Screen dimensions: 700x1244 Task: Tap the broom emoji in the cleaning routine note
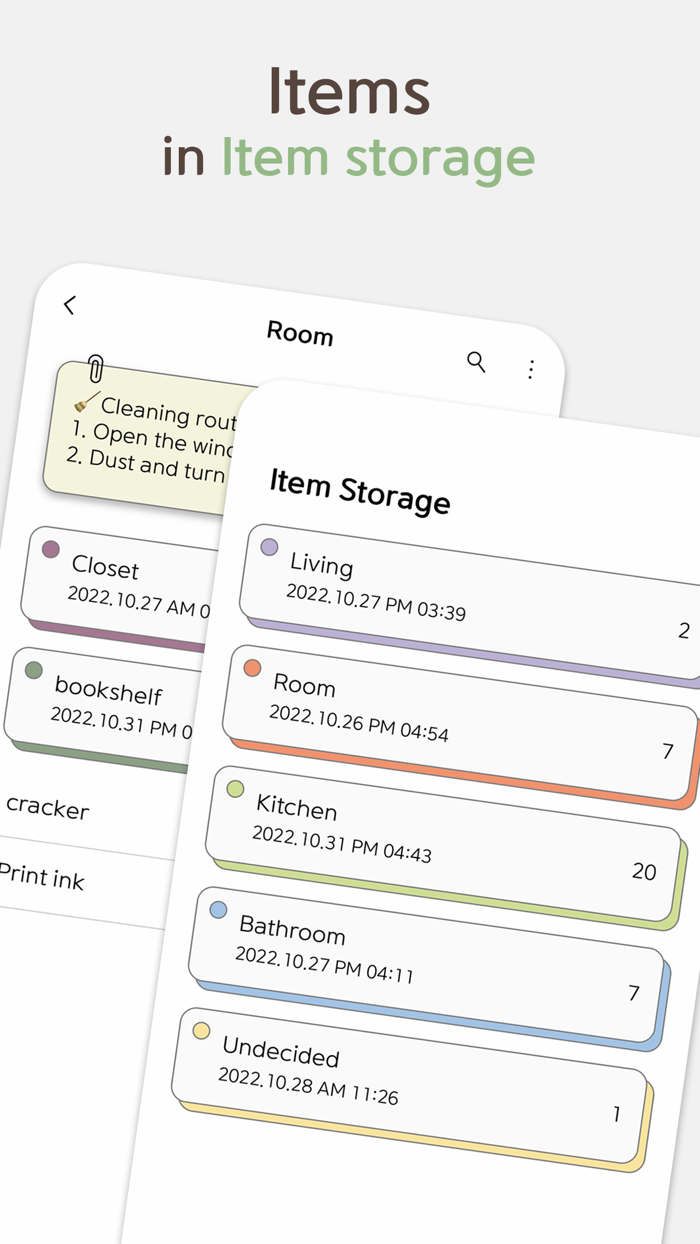coord(82,406)
